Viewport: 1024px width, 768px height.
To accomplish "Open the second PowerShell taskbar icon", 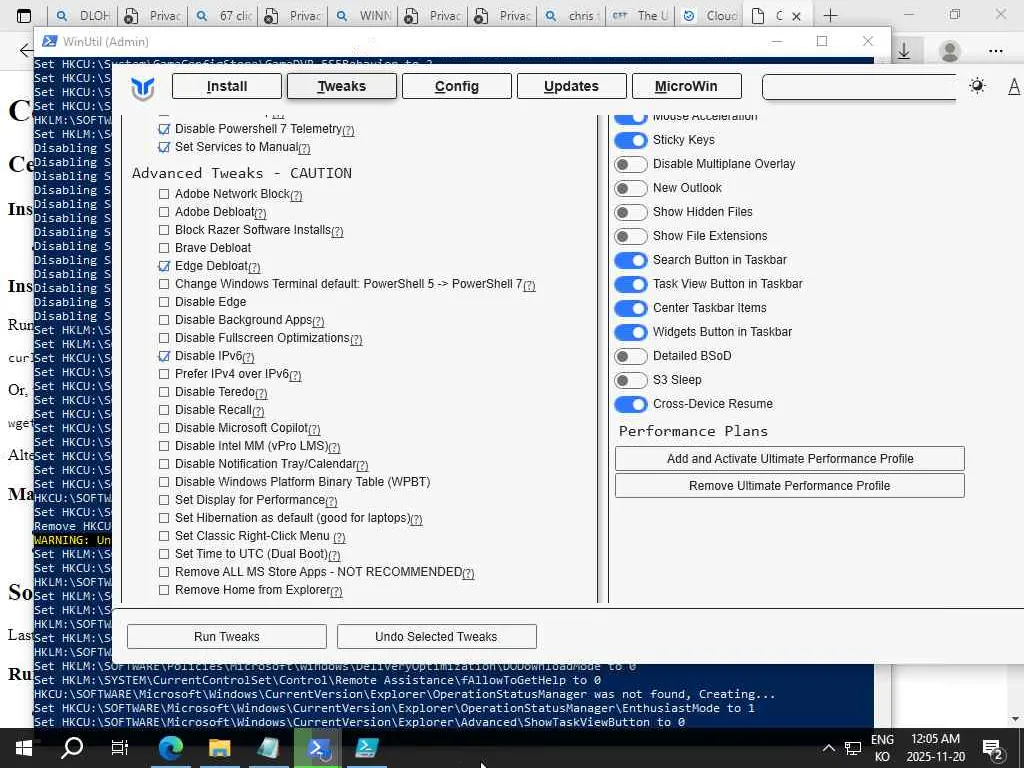I will pos(366,748).
